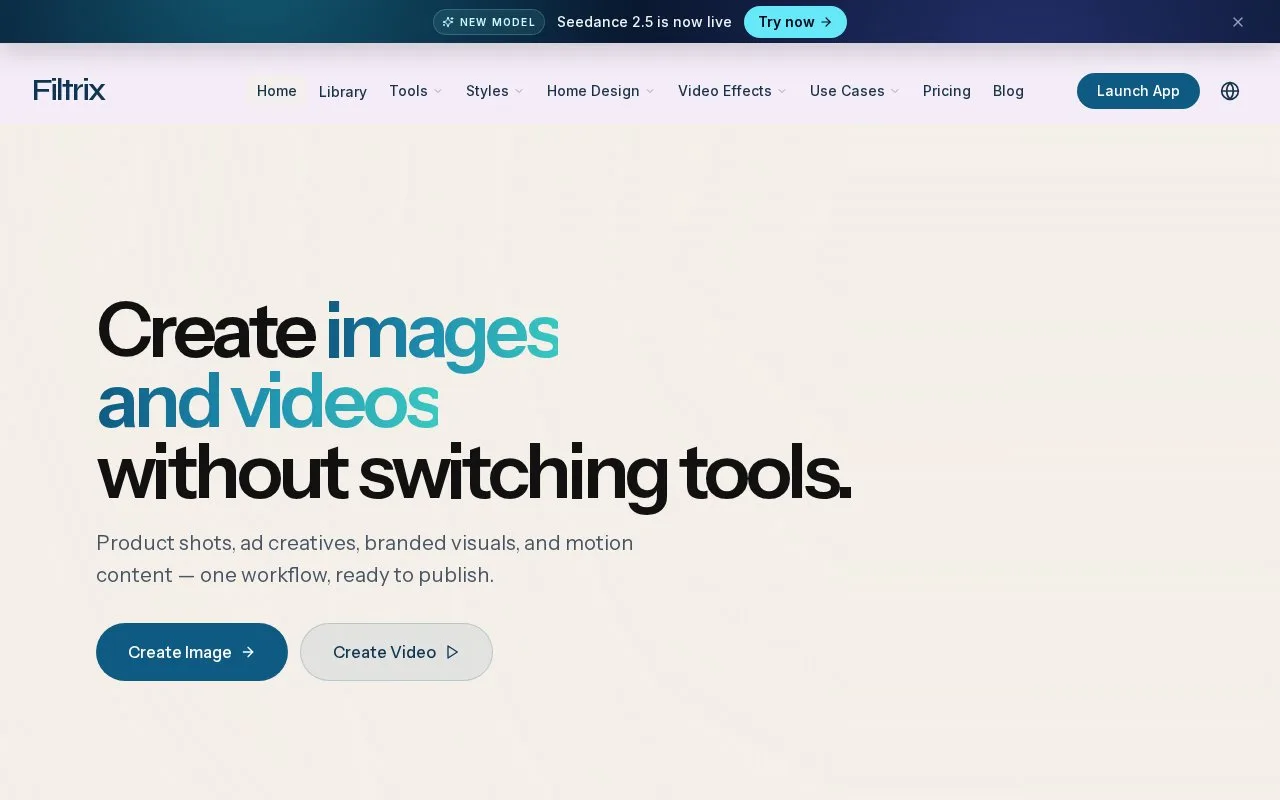
Task: Click the subheading starting "Product shots, ad creatives"
Action: point(365,559)
